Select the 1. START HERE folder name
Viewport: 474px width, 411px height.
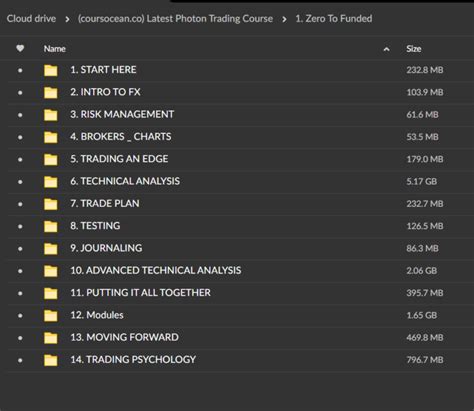(103, 70)
